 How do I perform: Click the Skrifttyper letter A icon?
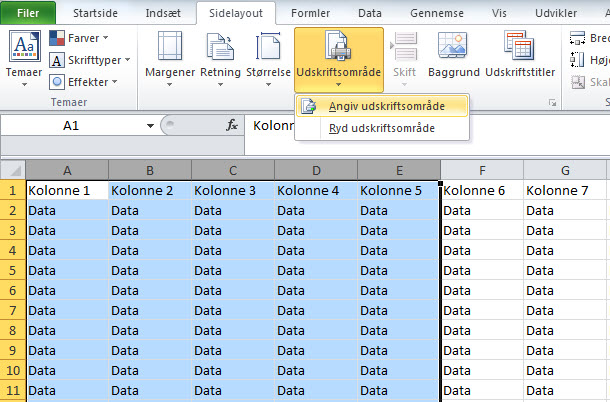[x=57, y=60]
